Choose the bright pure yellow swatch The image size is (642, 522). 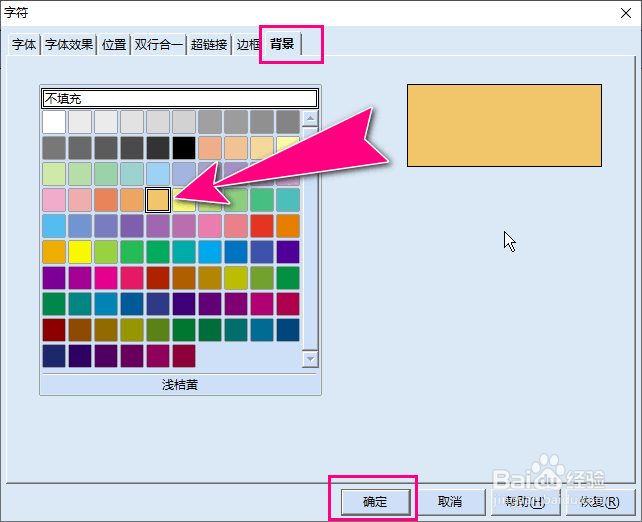80,252
